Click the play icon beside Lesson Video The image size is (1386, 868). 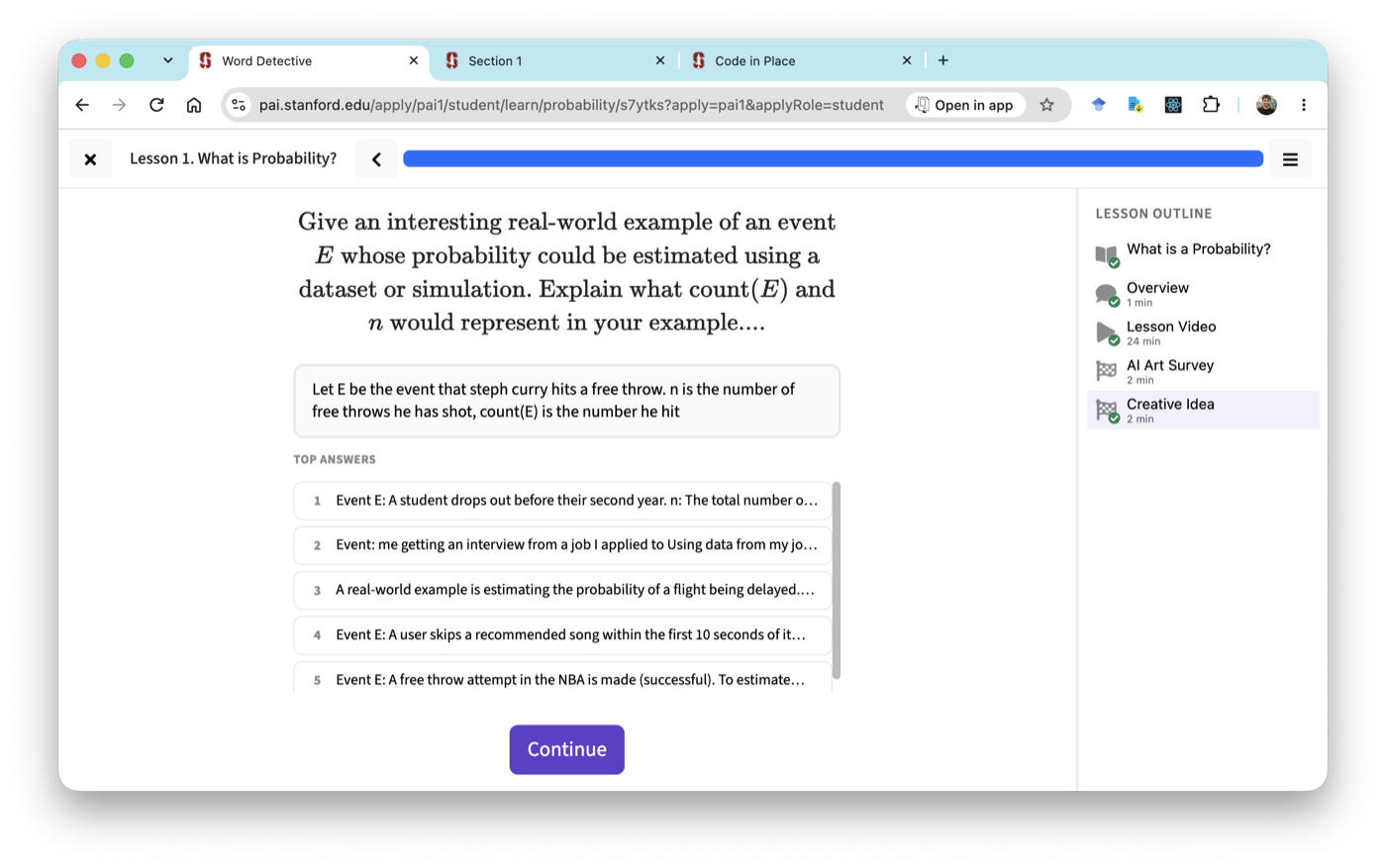point(1107,333)
